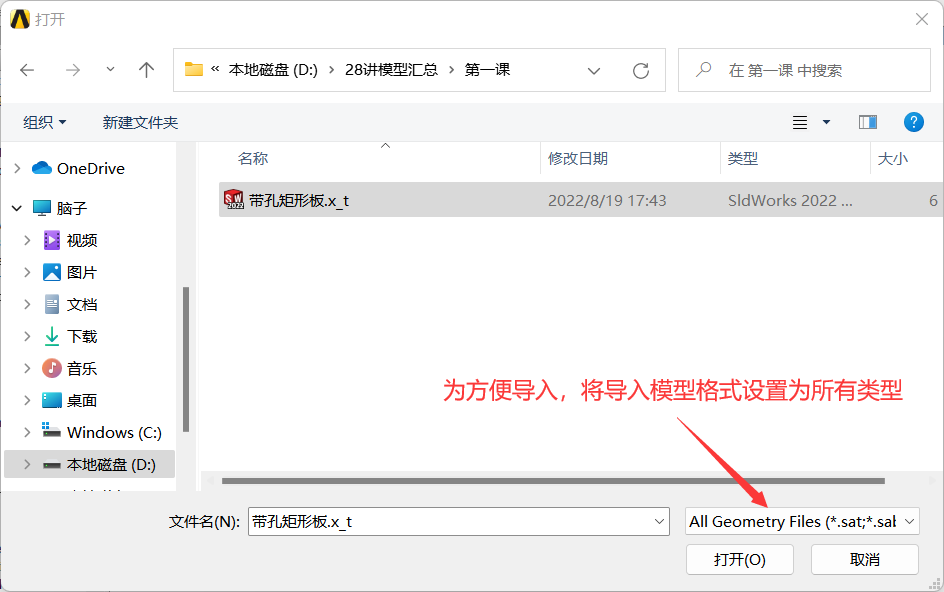Click the forward navigation arrow
944x592 pixels.
pos(72,69)
